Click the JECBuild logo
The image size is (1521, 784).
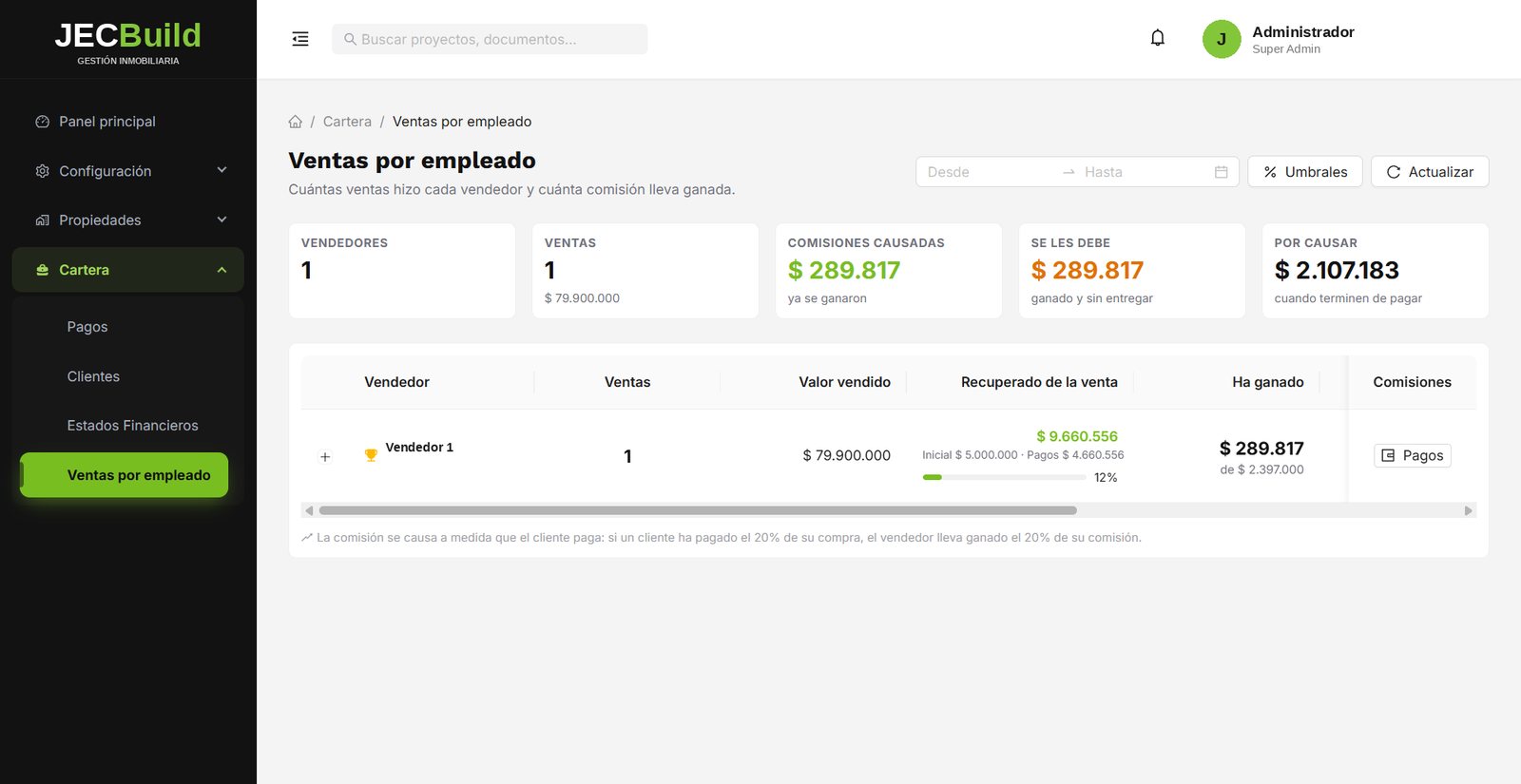click(x=128, y=43)
